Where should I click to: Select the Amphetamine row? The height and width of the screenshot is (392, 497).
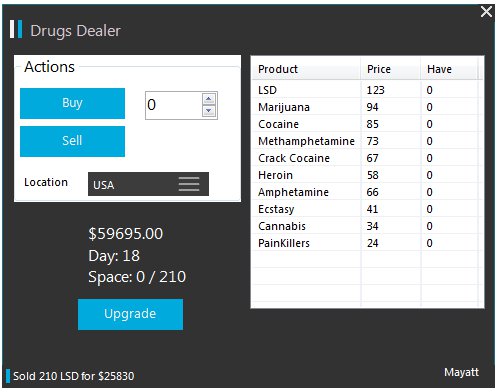[x=367, y=192]
